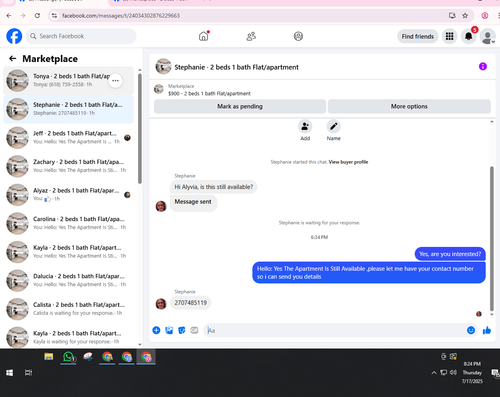Open the Windows Start menu
The width and height of the screenshot is (500, 397).
coord(9,373)
